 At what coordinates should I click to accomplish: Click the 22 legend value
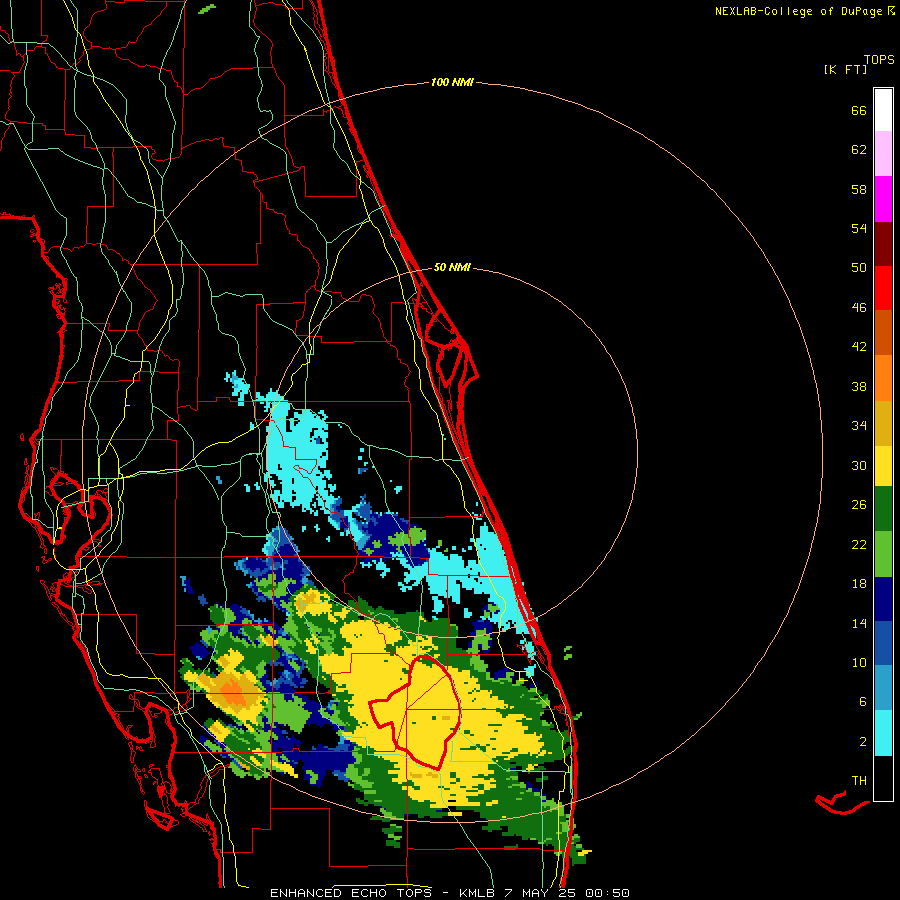(x=859, y=545)
